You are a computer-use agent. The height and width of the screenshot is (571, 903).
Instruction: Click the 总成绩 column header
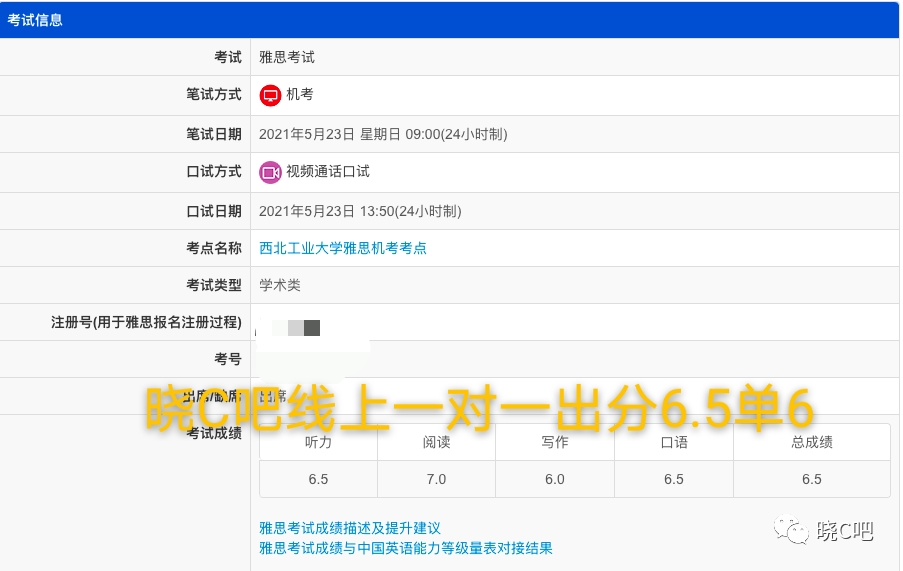tap(812, 442)
